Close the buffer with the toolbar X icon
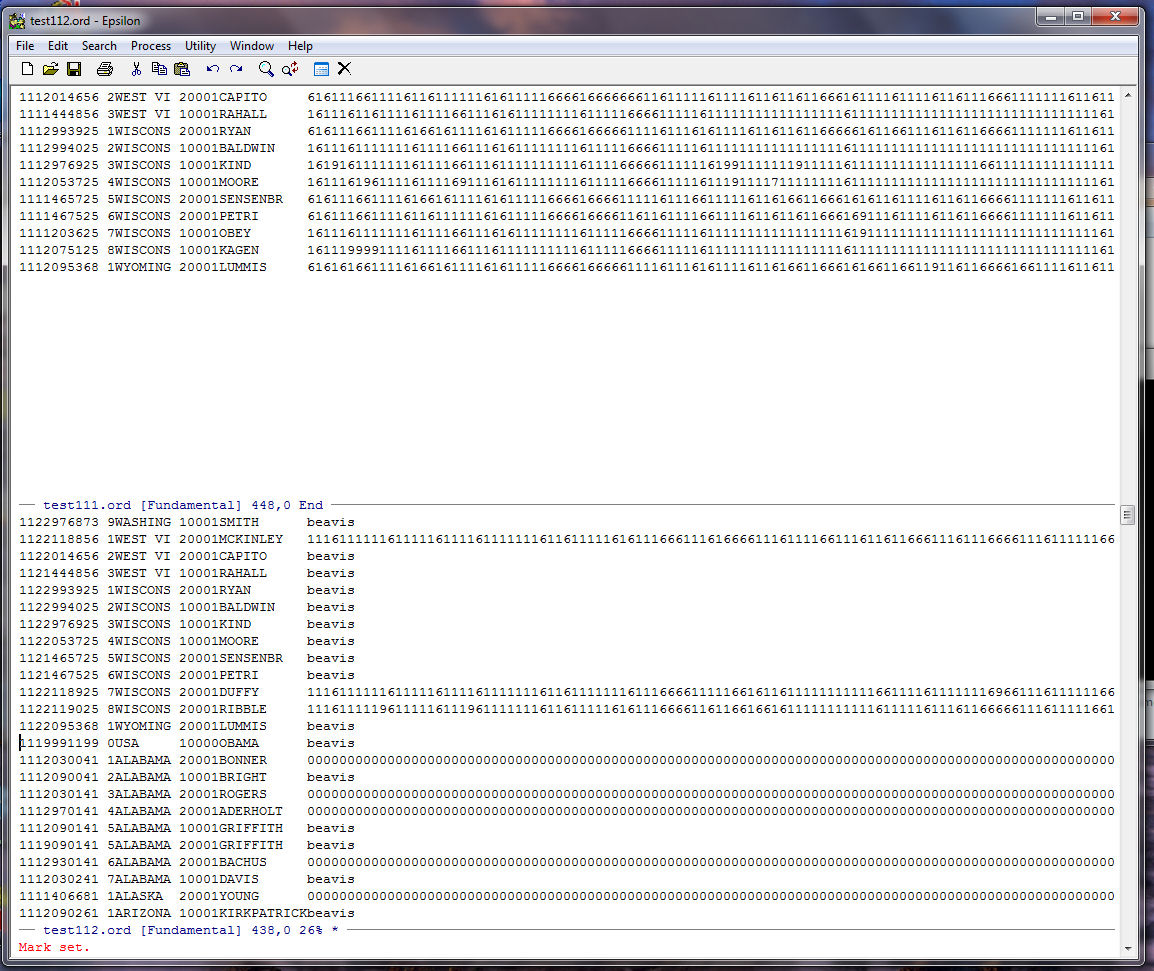The height and width of the screenshot is (971, 1154). 344,69
